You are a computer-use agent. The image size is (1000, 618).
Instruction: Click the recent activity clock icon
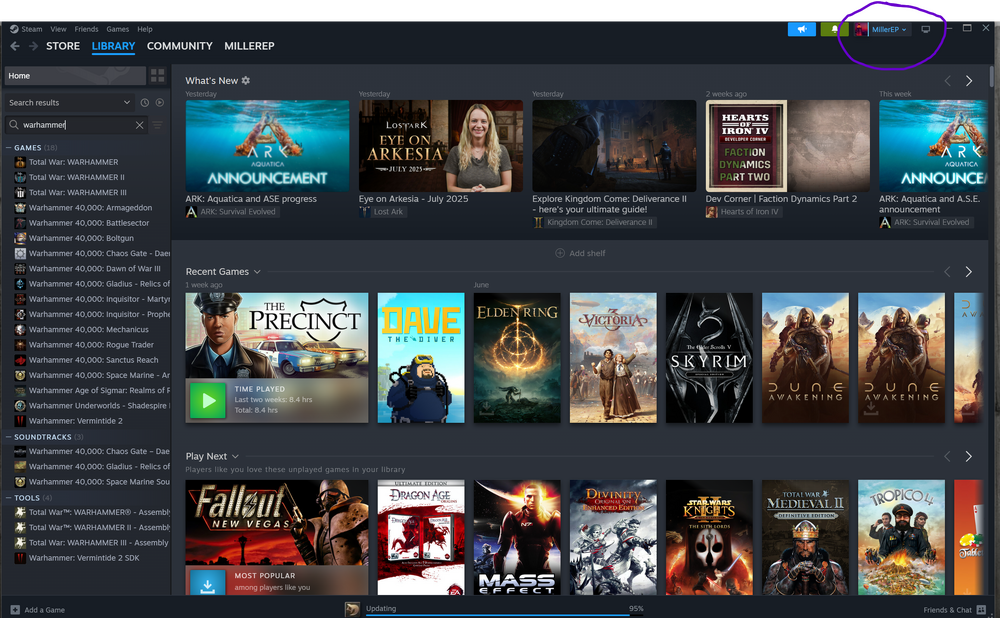145,103
